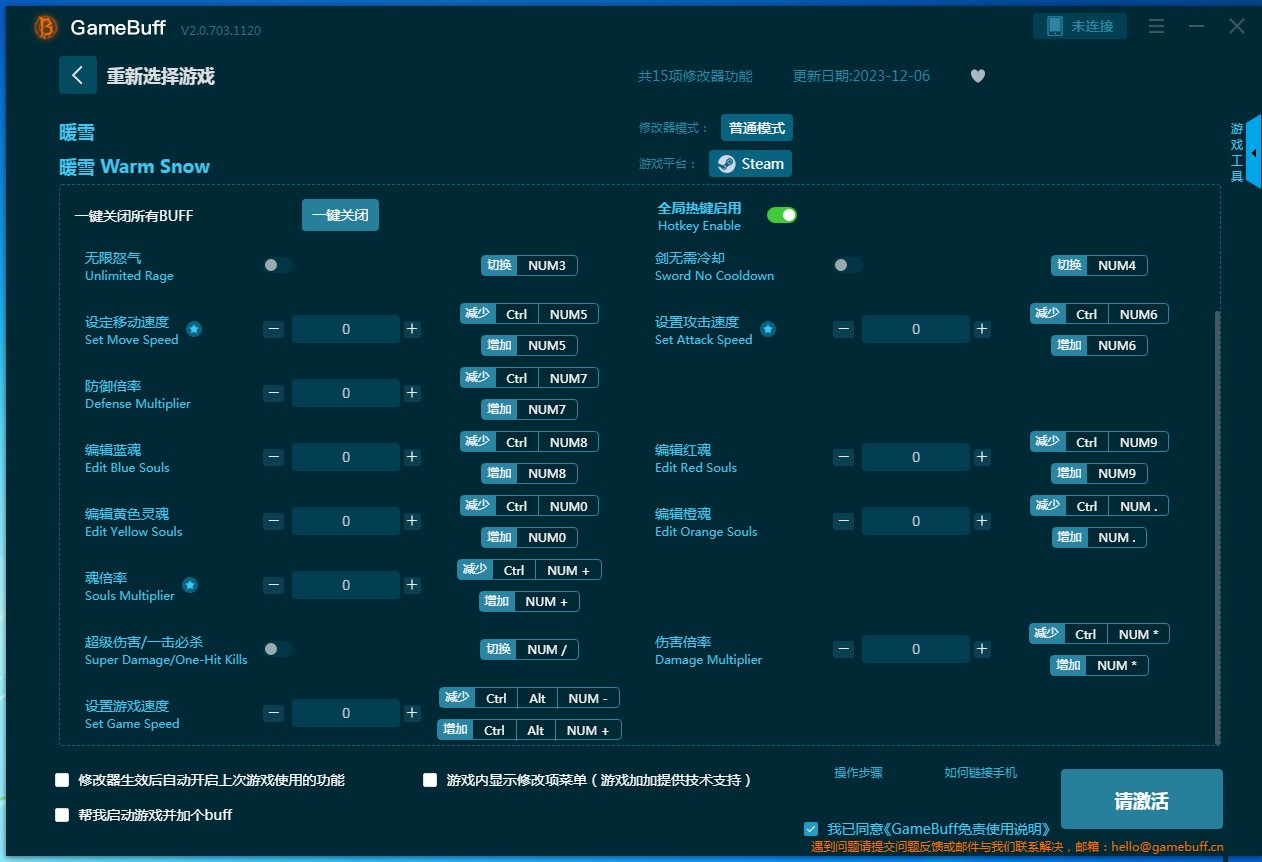This screenshot has height=862, width=1262.
Task: Click the back arrow to reselect game
Action: 78,75
